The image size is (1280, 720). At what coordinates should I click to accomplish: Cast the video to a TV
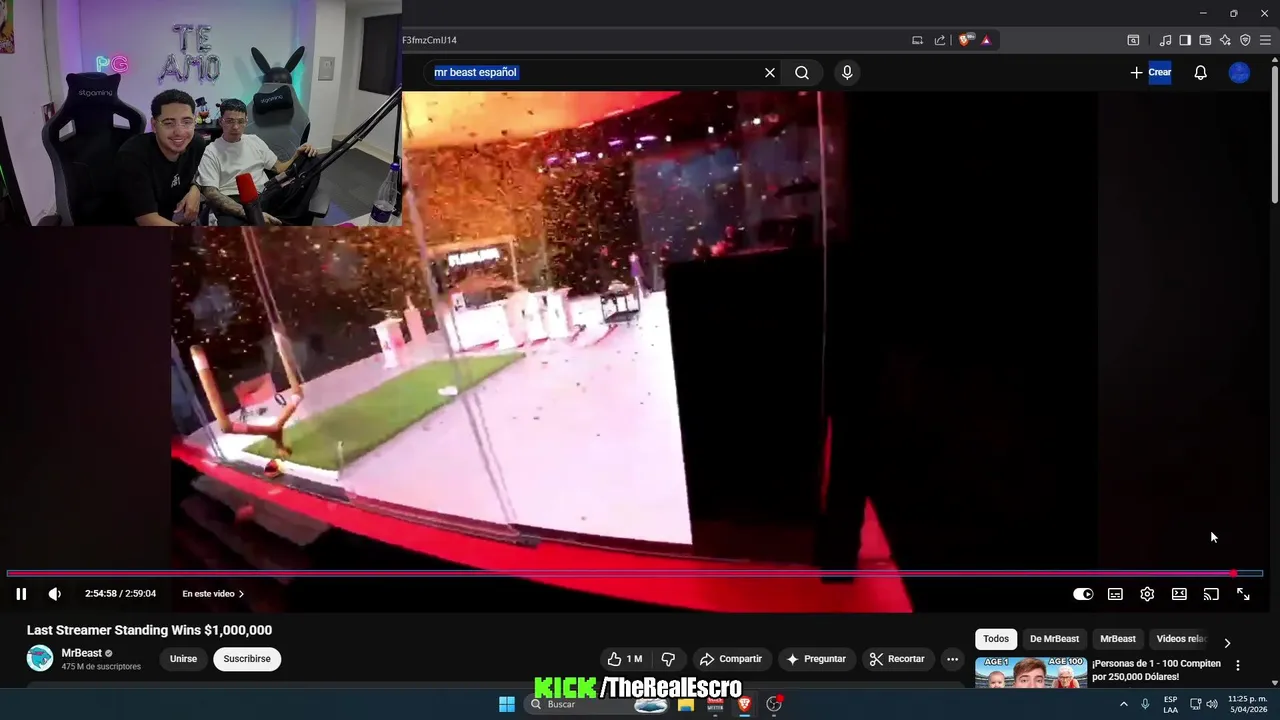(1211, 594)
